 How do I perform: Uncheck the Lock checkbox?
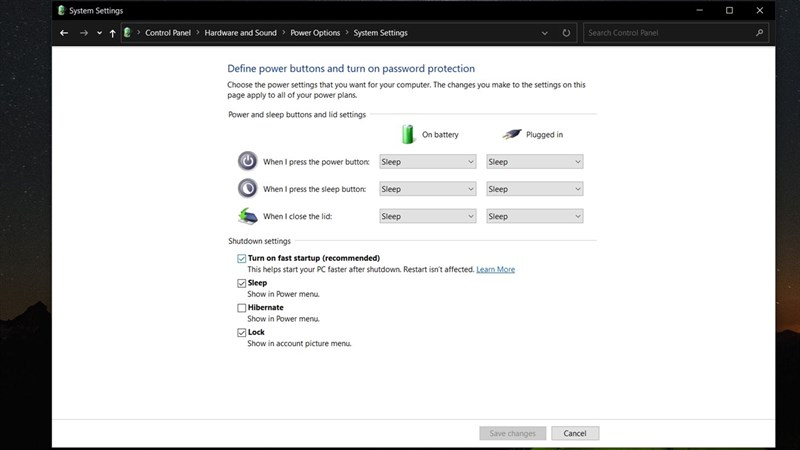coord(241,333)
